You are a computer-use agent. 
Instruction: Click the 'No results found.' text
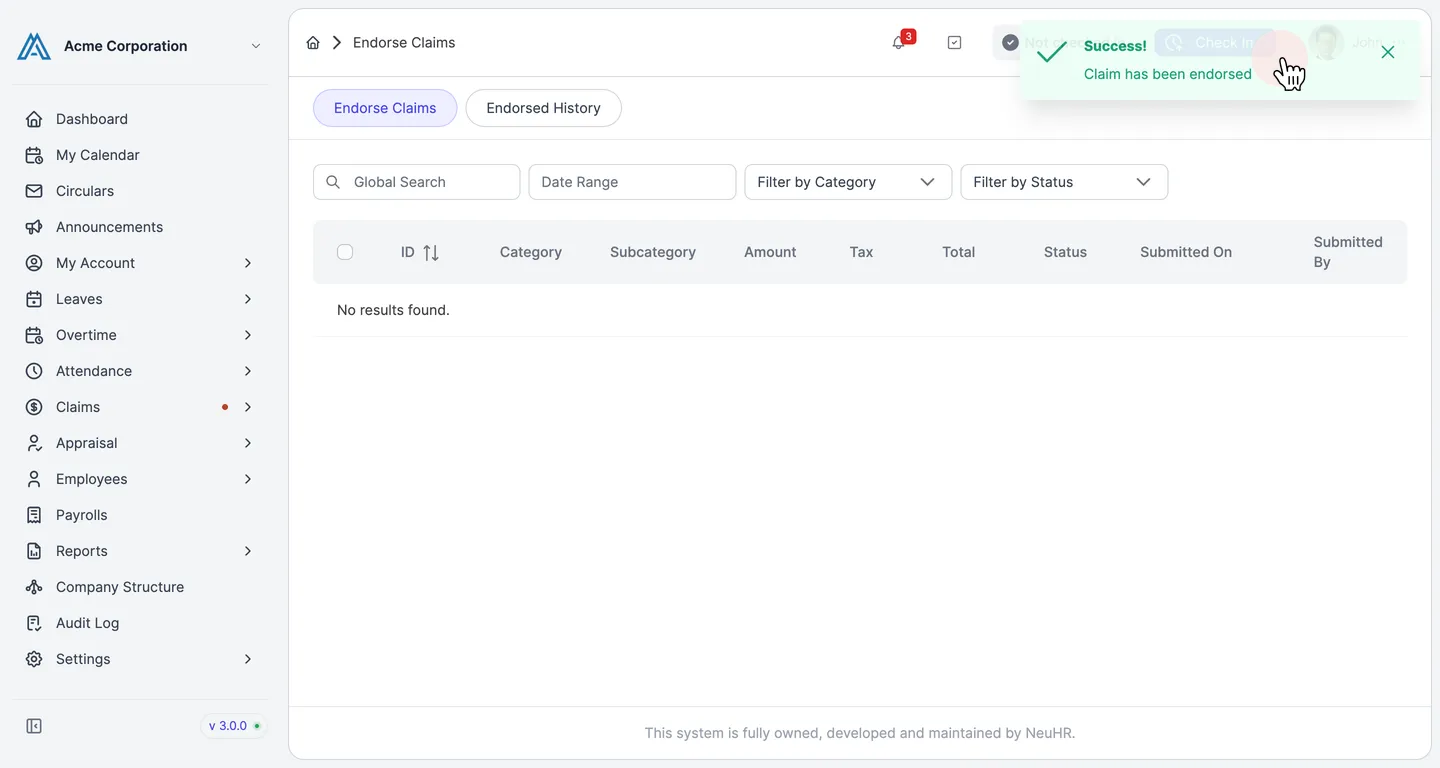click(x=393, y=310)
